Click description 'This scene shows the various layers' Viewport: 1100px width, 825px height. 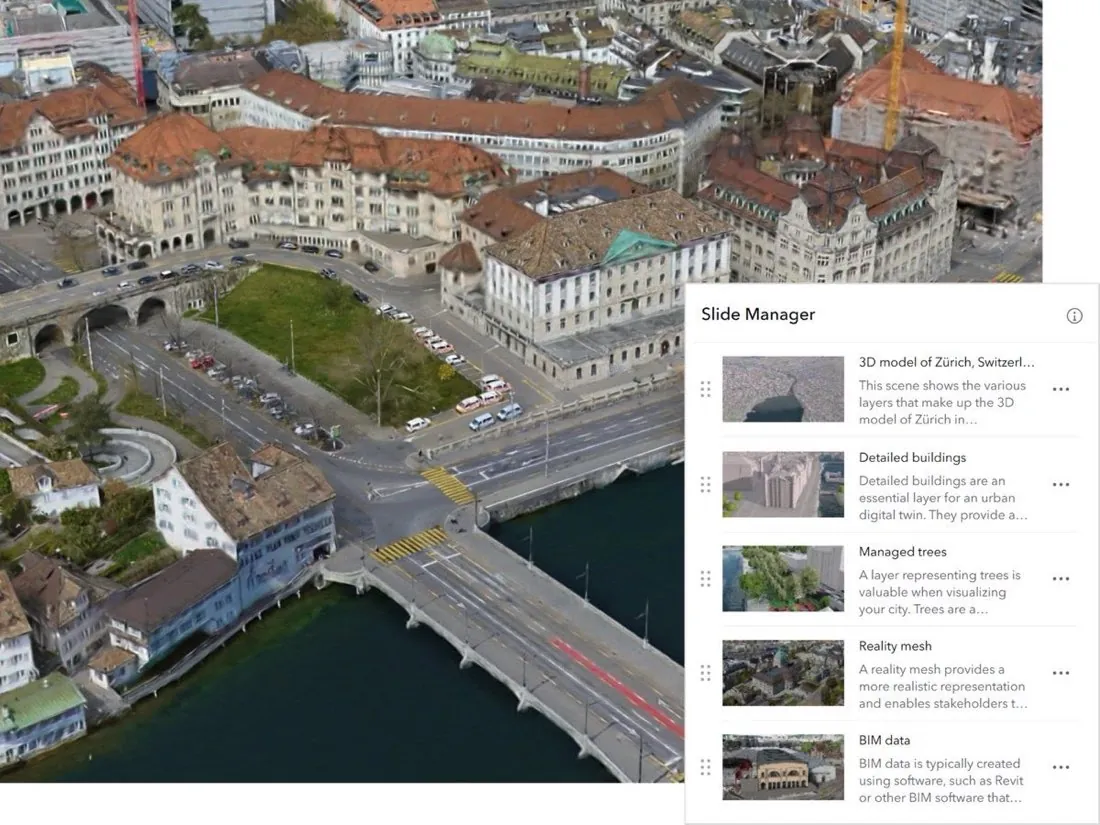tap(942, 403)
